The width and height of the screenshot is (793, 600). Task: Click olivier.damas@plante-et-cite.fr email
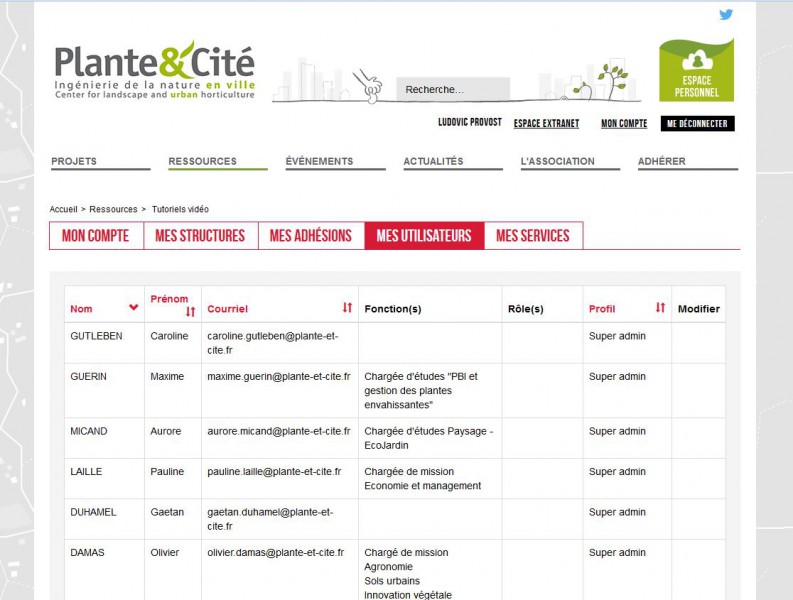[276, 552]
